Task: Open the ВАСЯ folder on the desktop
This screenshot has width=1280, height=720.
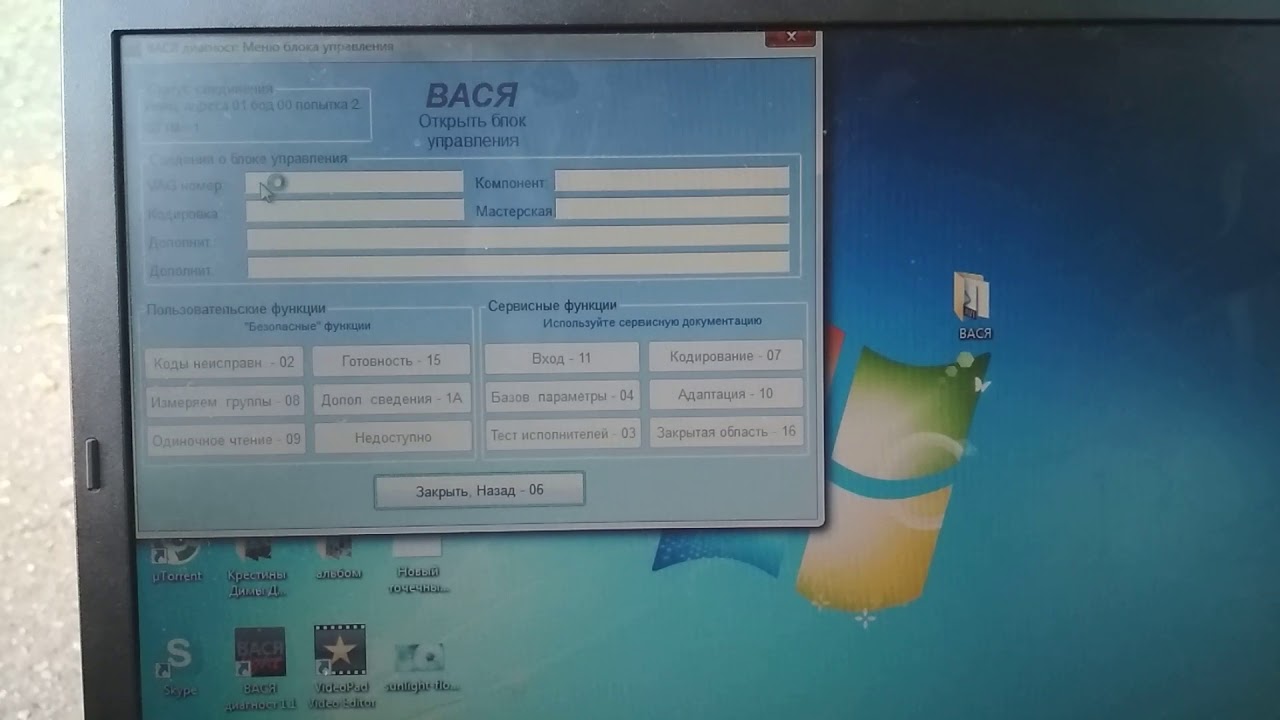Action: tap(973, 304)
